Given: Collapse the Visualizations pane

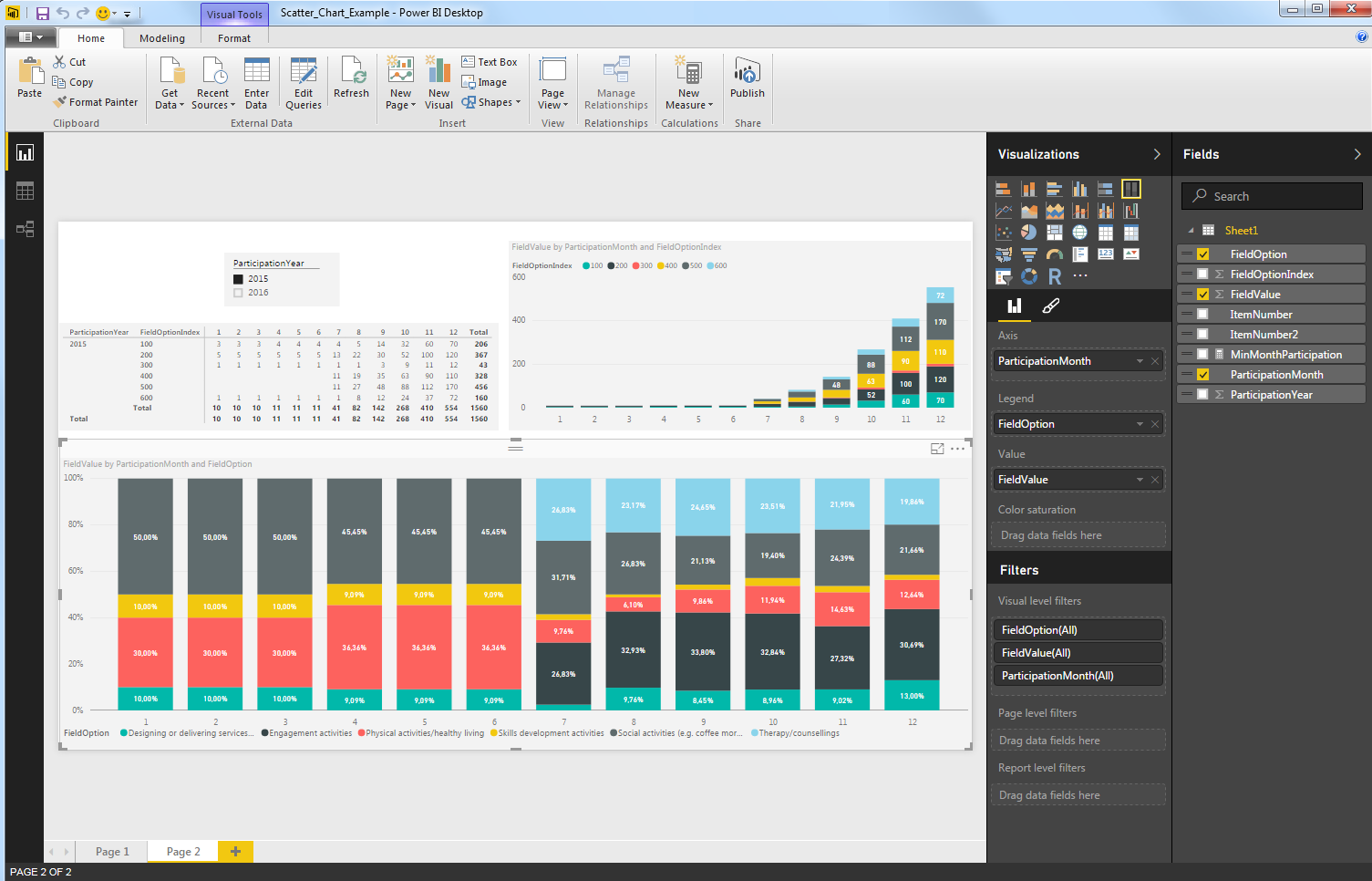Looking at the screenshot, I should (x=1157, y=154).
